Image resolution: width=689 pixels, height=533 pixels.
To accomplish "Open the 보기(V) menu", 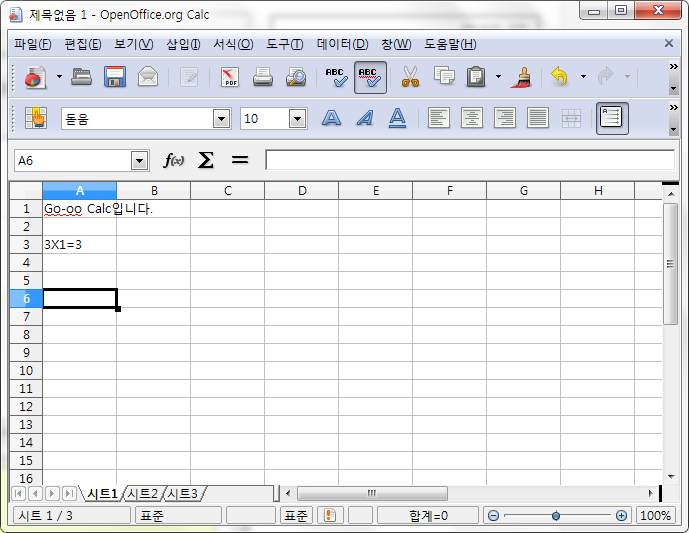I will [134, 44].
